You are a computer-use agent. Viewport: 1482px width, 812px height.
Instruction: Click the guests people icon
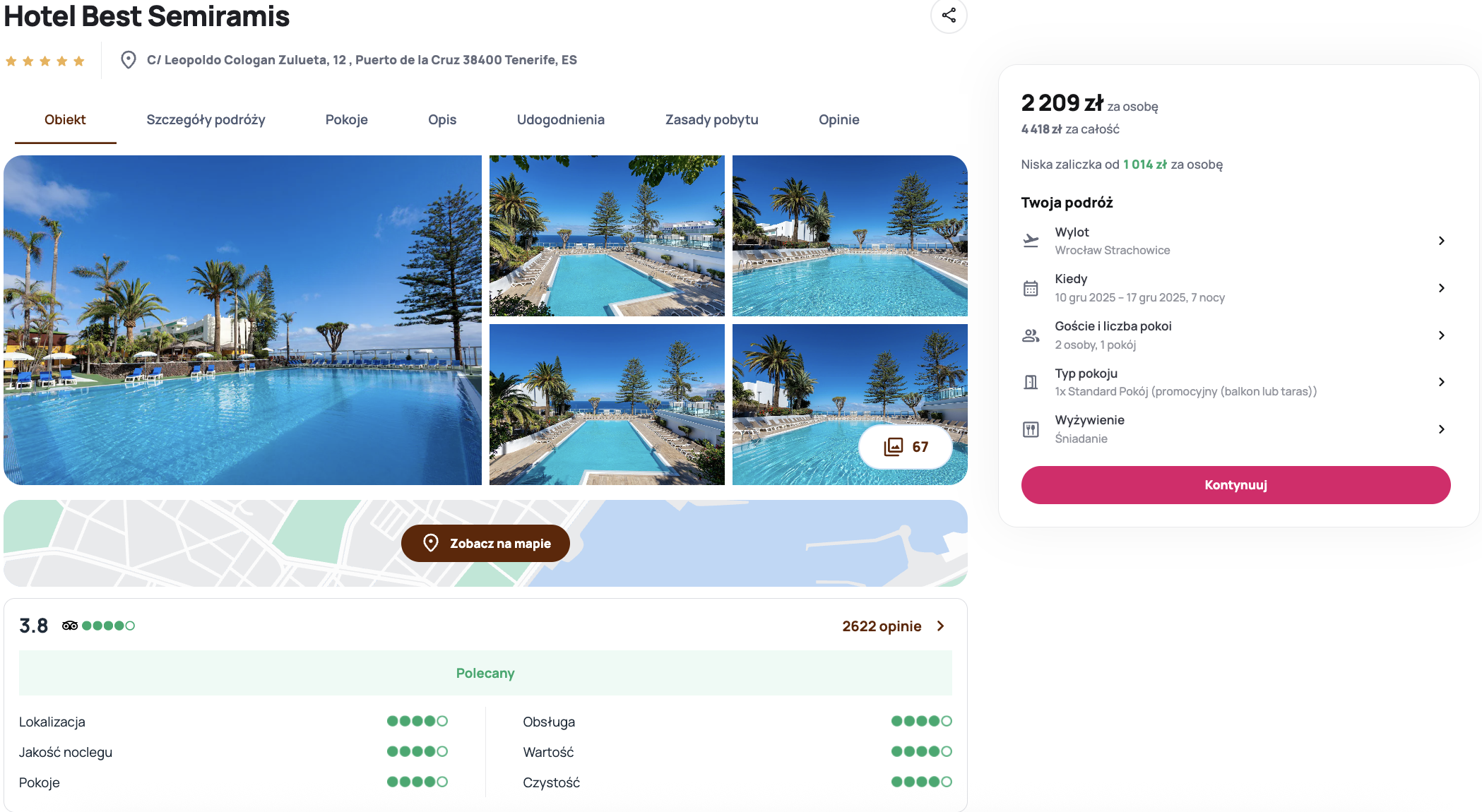1031,335
